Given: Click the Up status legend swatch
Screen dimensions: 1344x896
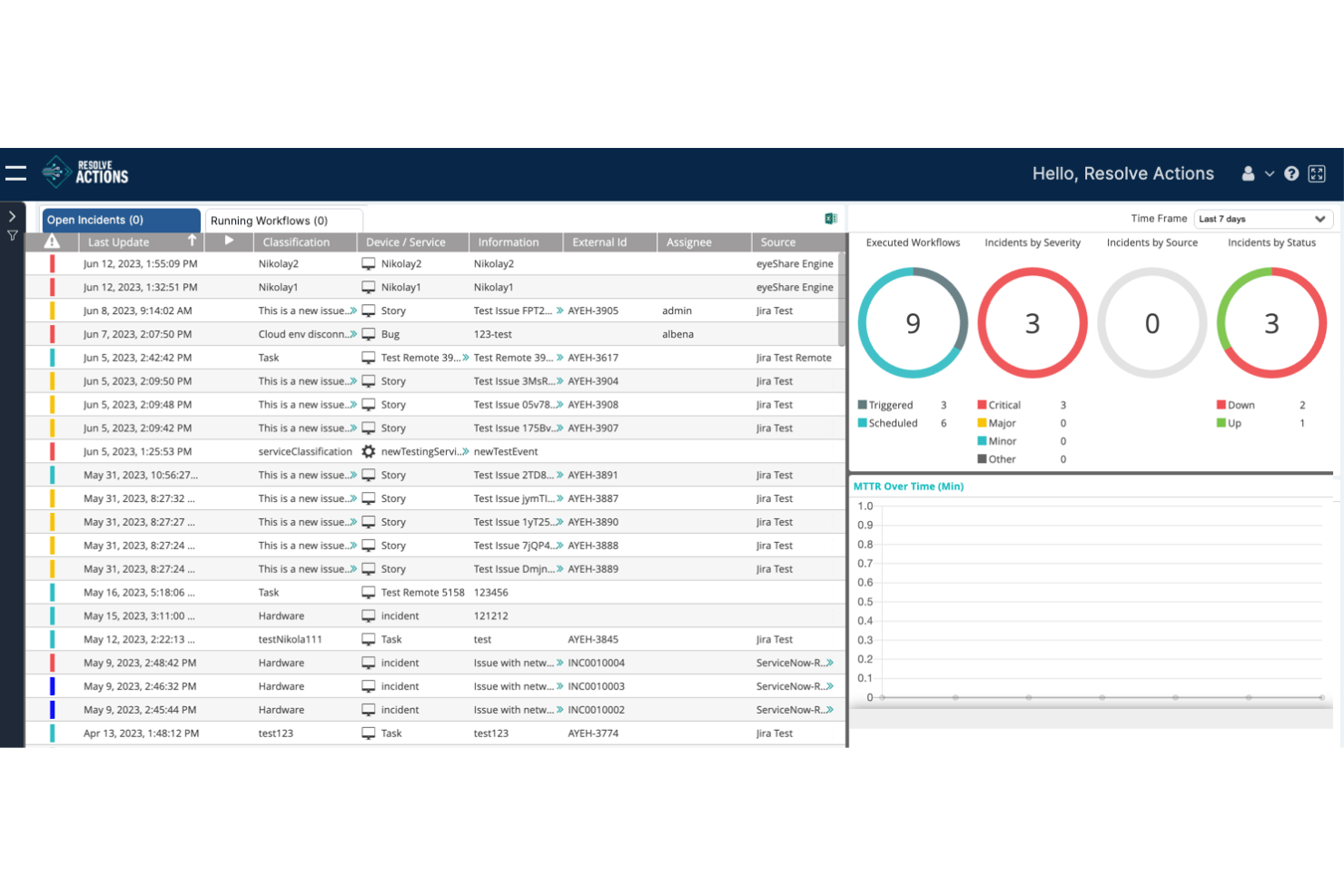Looking at the screenshot, I should (x=1221, y=423).
